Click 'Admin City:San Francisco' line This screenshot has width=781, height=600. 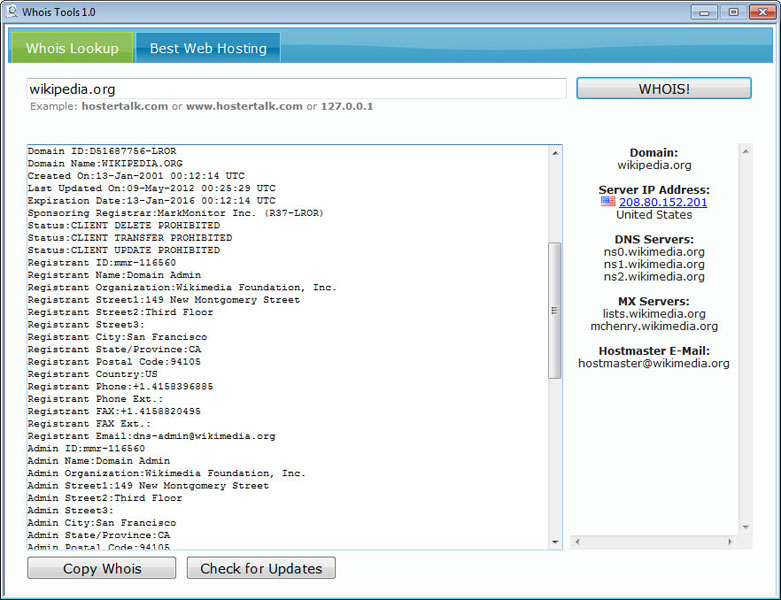[102, 523]
